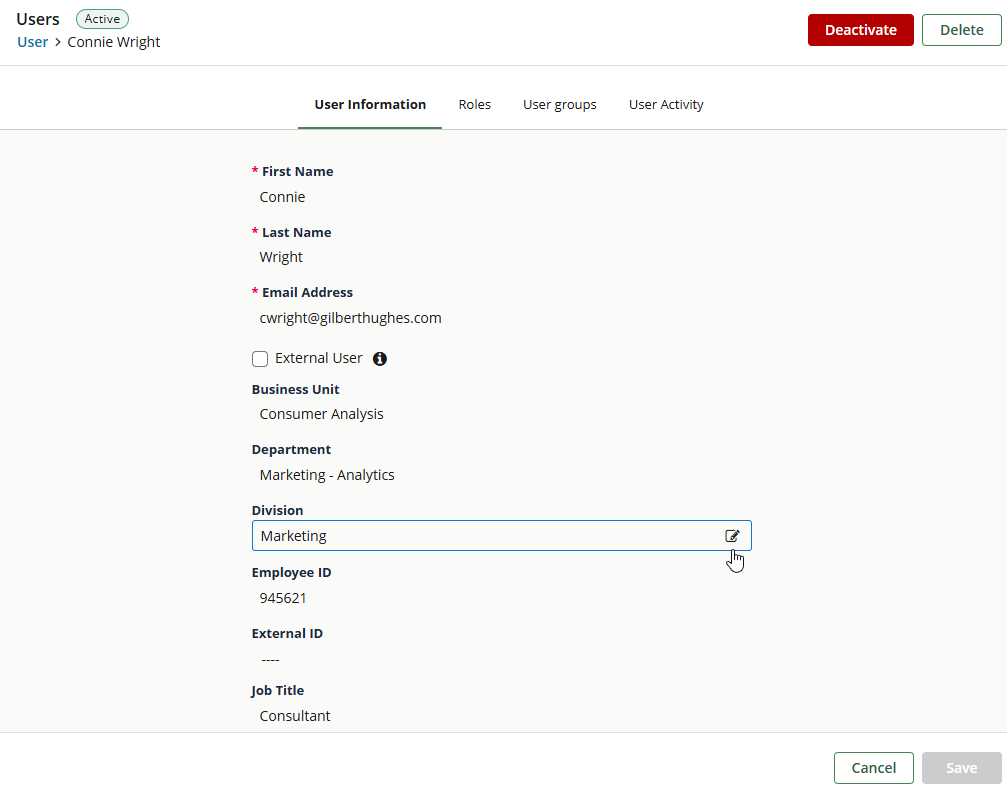
Task: Switch to the Roles tab
Action: coord(474,104)
